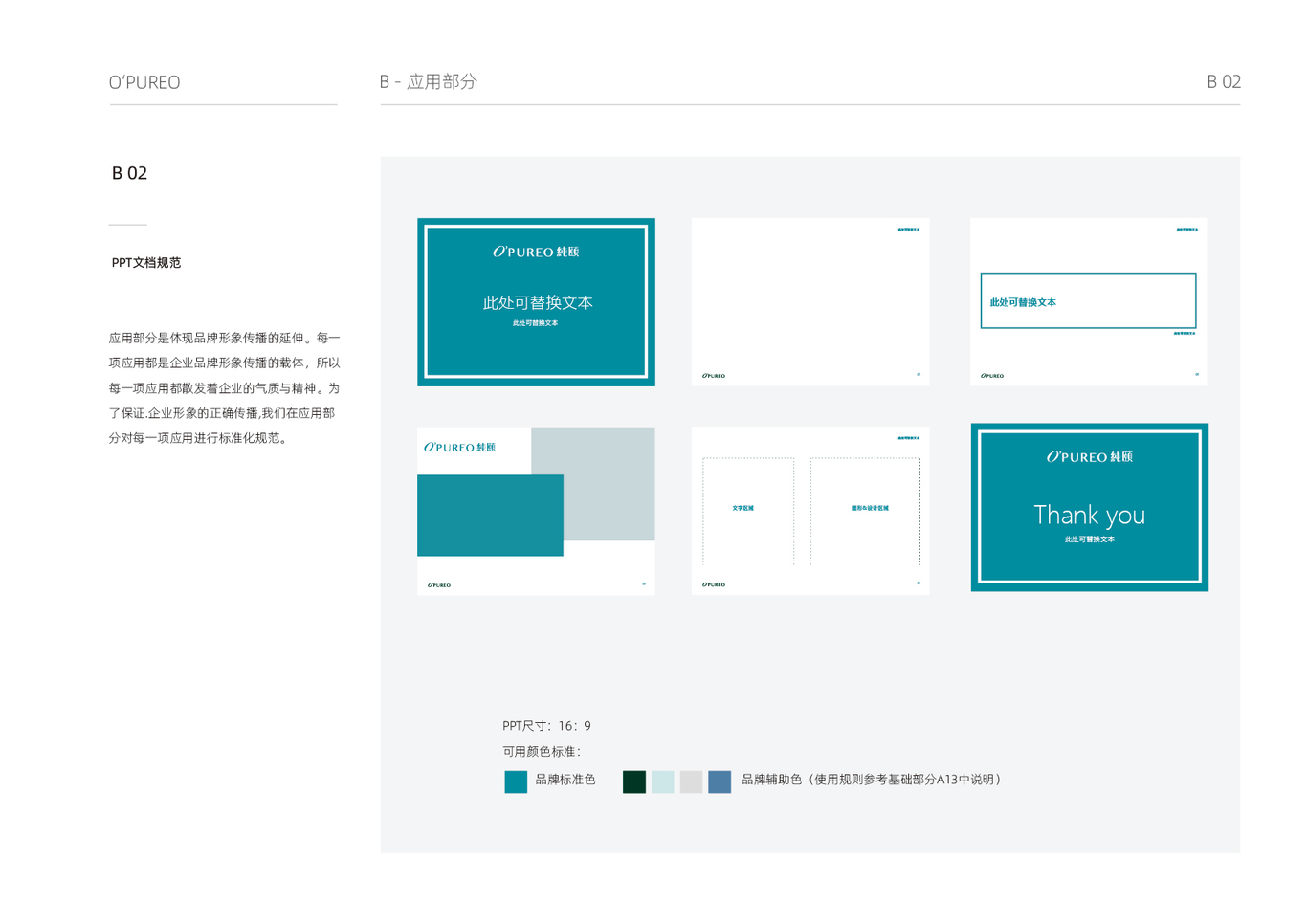
Task: Click the B - 应用部分 section header
Action: (428, 81)
